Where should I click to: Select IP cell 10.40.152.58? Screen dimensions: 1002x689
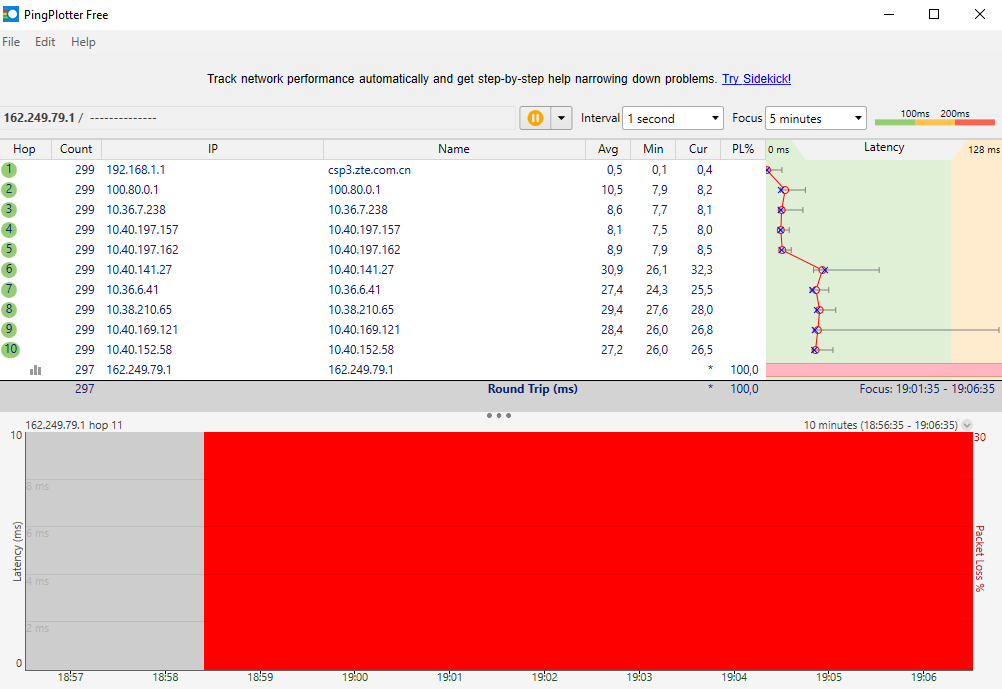[x=139, y=350]
